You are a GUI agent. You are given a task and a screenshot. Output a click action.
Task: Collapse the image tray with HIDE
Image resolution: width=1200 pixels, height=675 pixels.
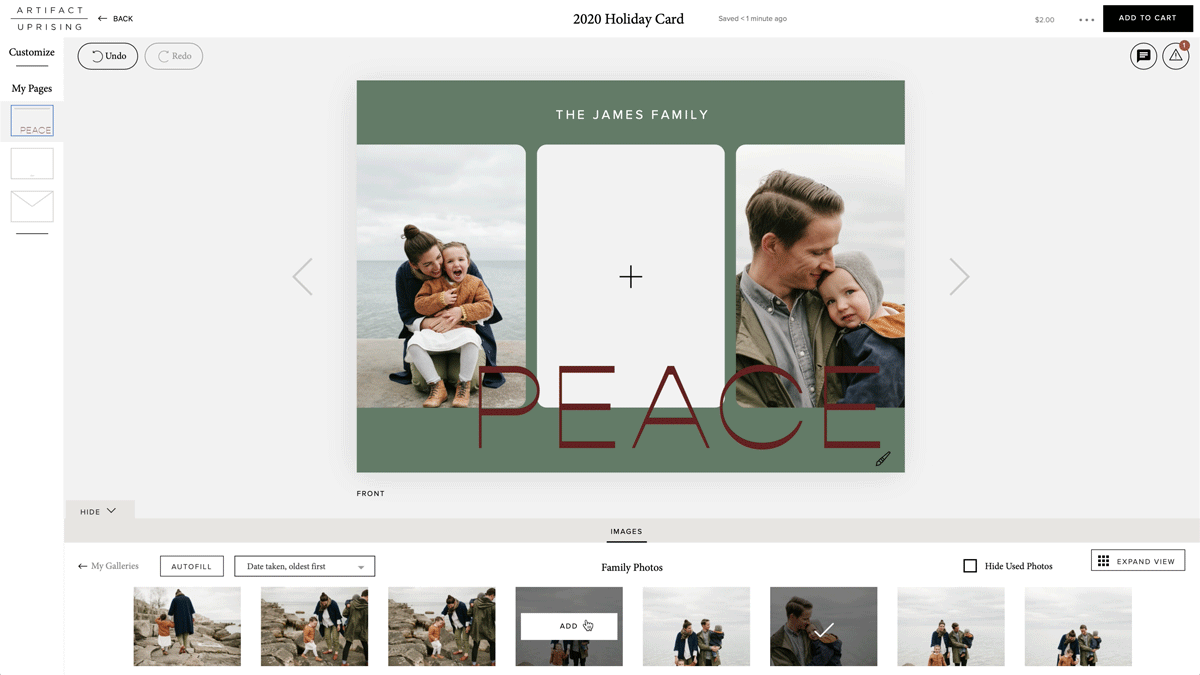point(98,511)
